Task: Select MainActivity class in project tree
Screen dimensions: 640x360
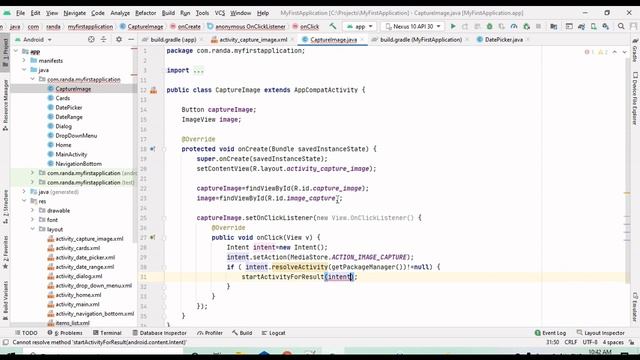Action: [71, 154]
